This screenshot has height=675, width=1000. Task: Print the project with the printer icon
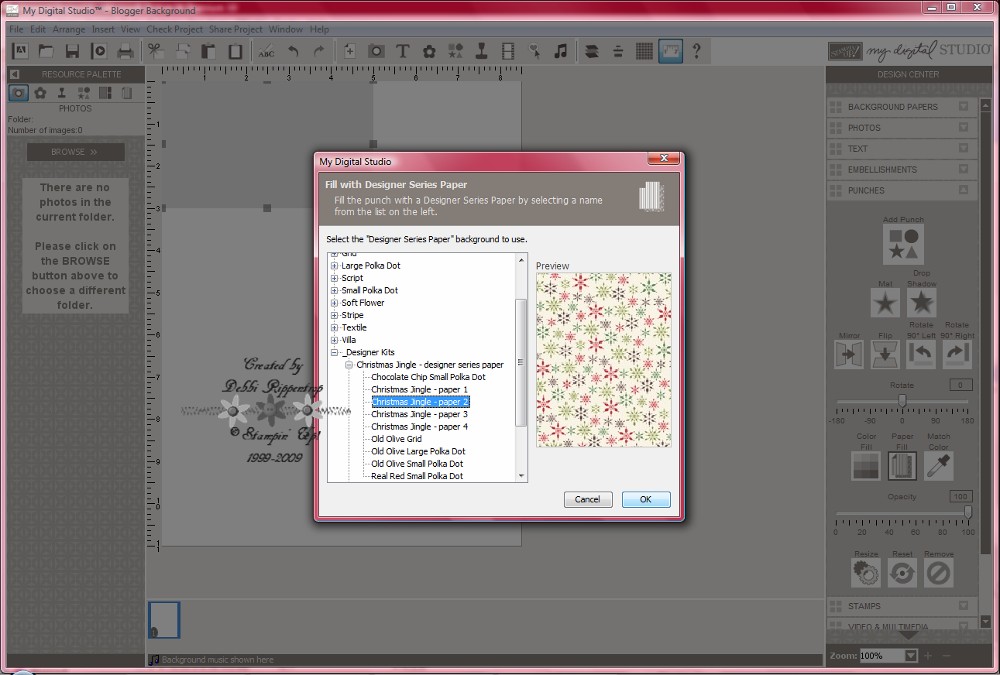coord(125,52)
